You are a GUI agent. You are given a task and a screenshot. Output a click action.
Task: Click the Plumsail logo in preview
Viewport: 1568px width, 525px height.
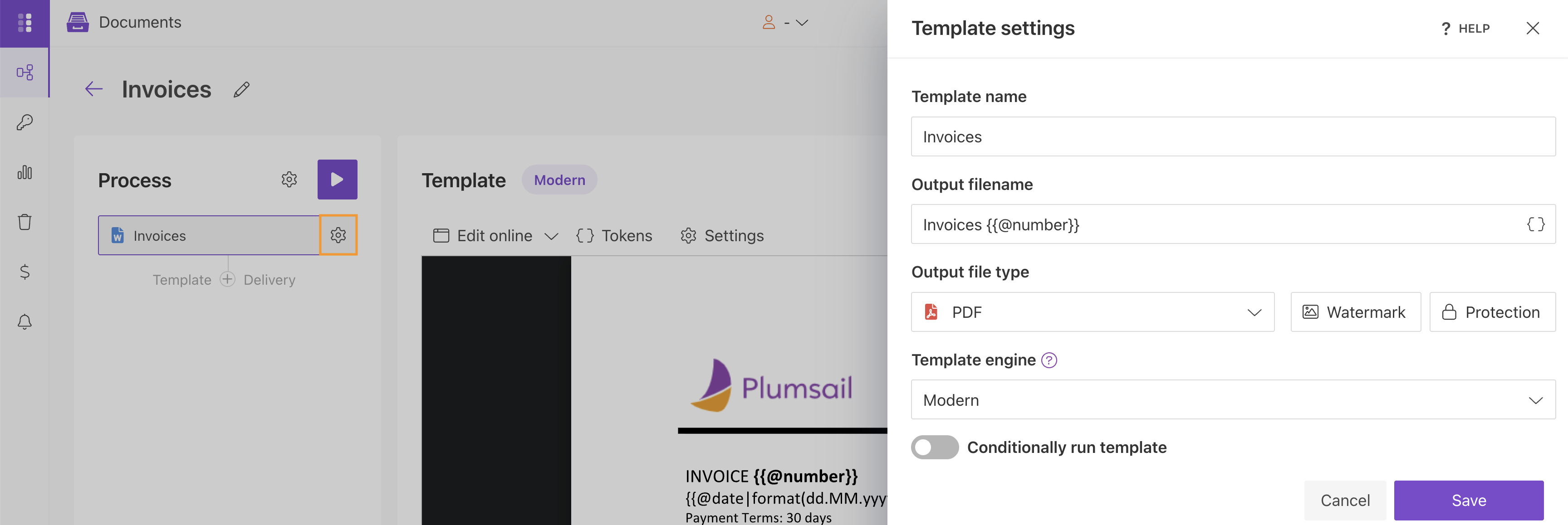pos(771,386)
